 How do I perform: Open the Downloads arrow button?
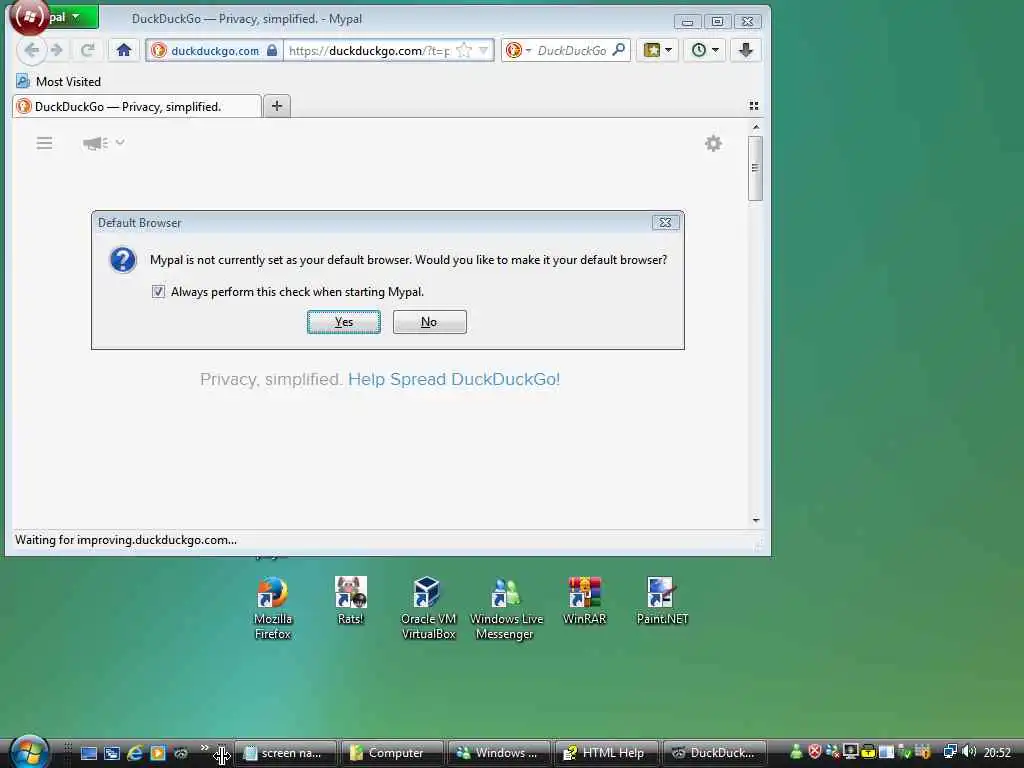point(746,50)
